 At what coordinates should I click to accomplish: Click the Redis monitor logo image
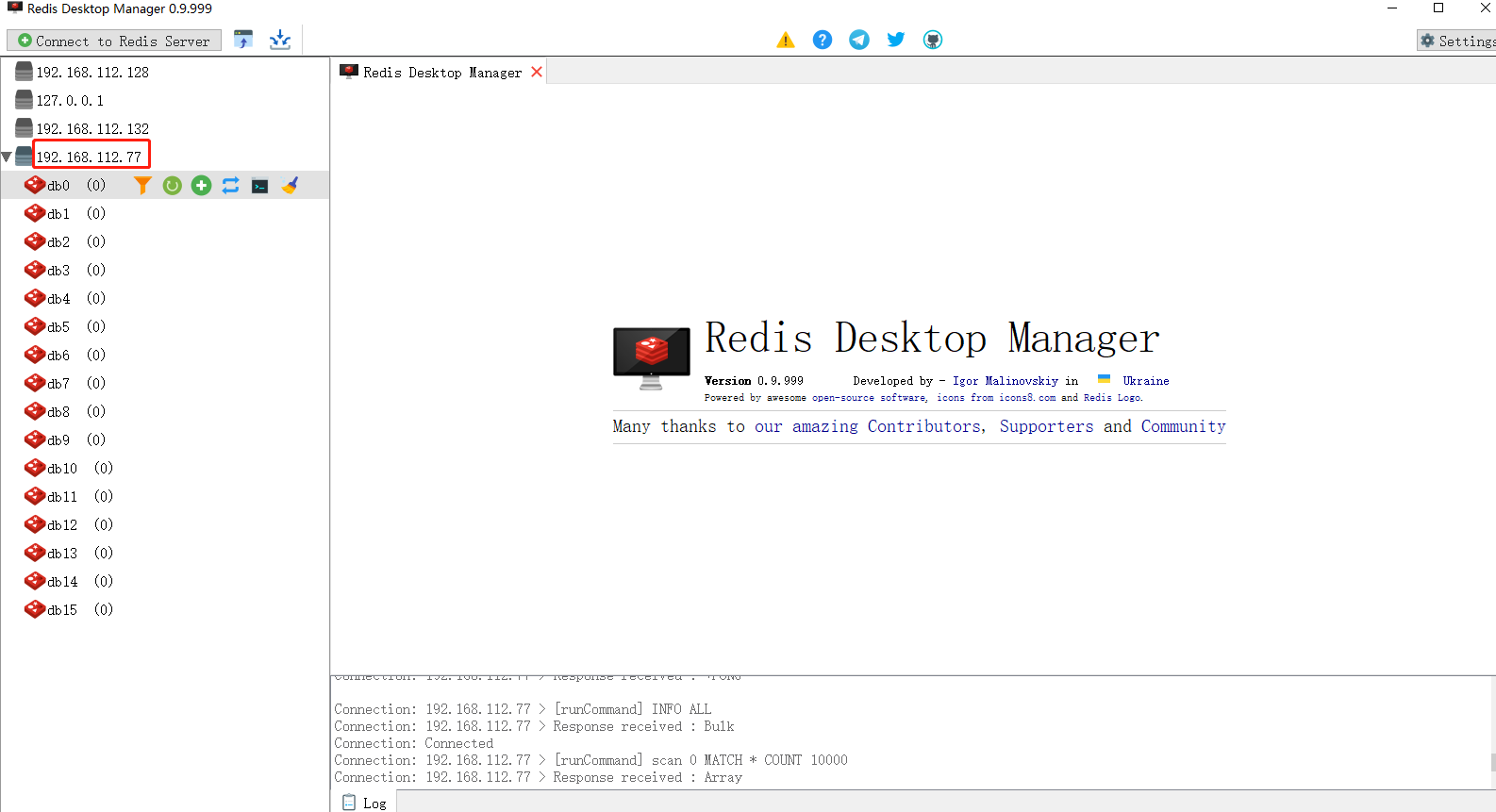(652, 358)
